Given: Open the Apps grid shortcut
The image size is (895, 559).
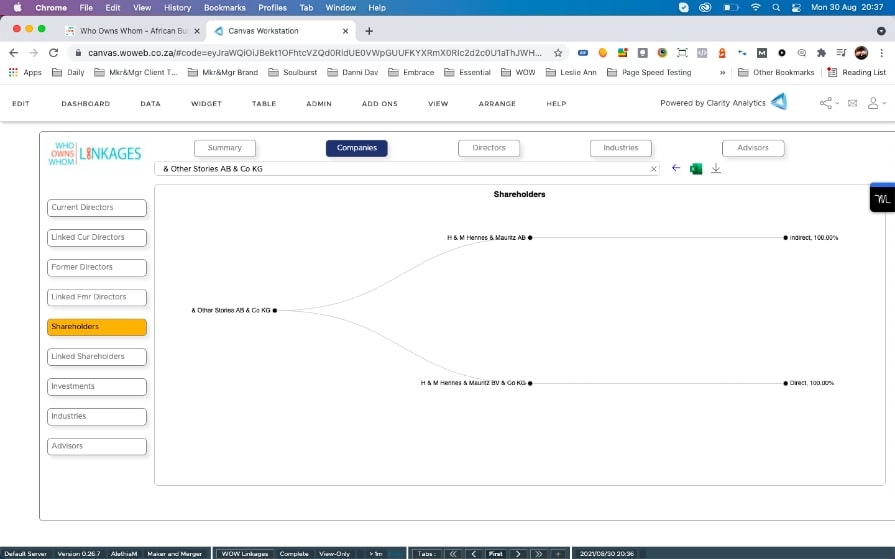Looking at the screenshot, I should coord(25,73).
